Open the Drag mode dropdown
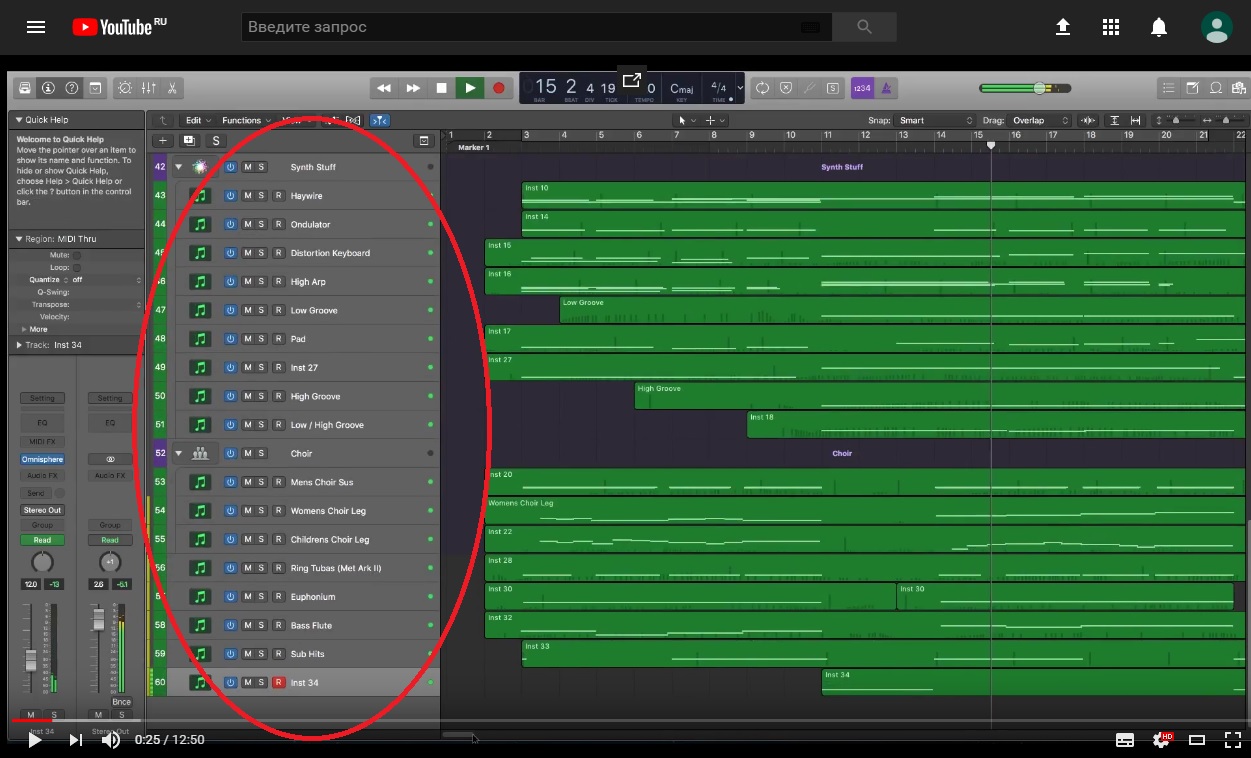The image size is (1251, 758). point(1040,120)
